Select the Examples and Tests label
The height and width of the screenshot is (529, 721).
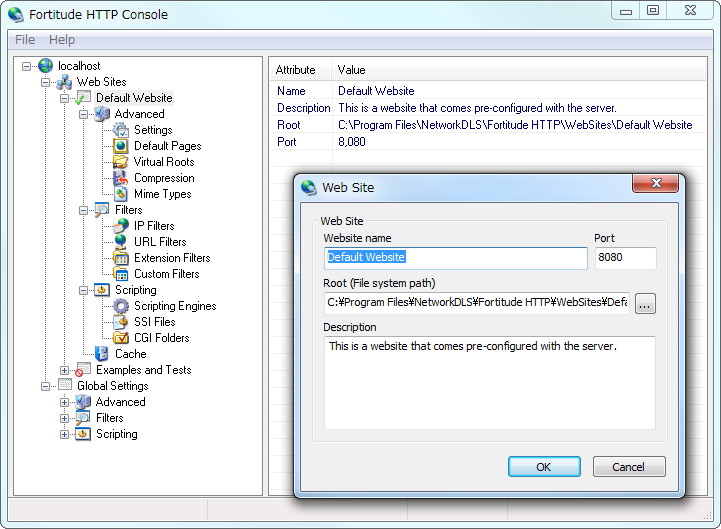143,370
